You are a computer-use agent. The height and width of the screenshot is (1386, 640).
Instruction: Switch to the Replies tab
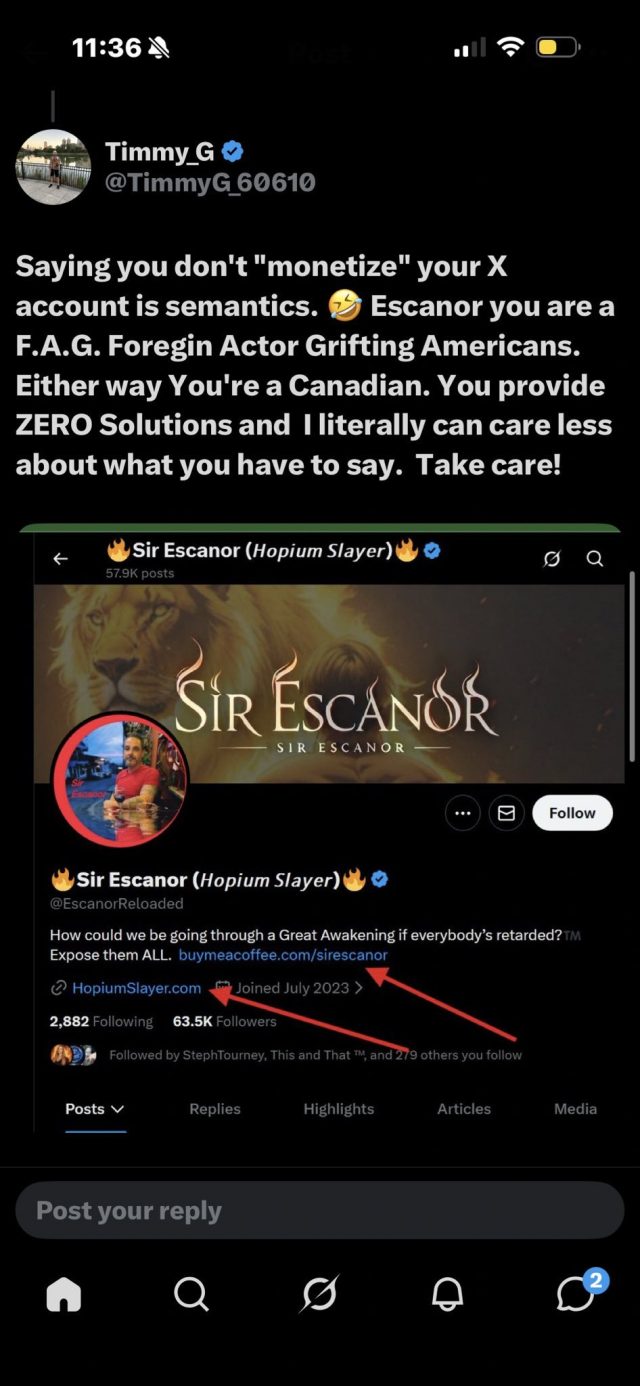215,1109
